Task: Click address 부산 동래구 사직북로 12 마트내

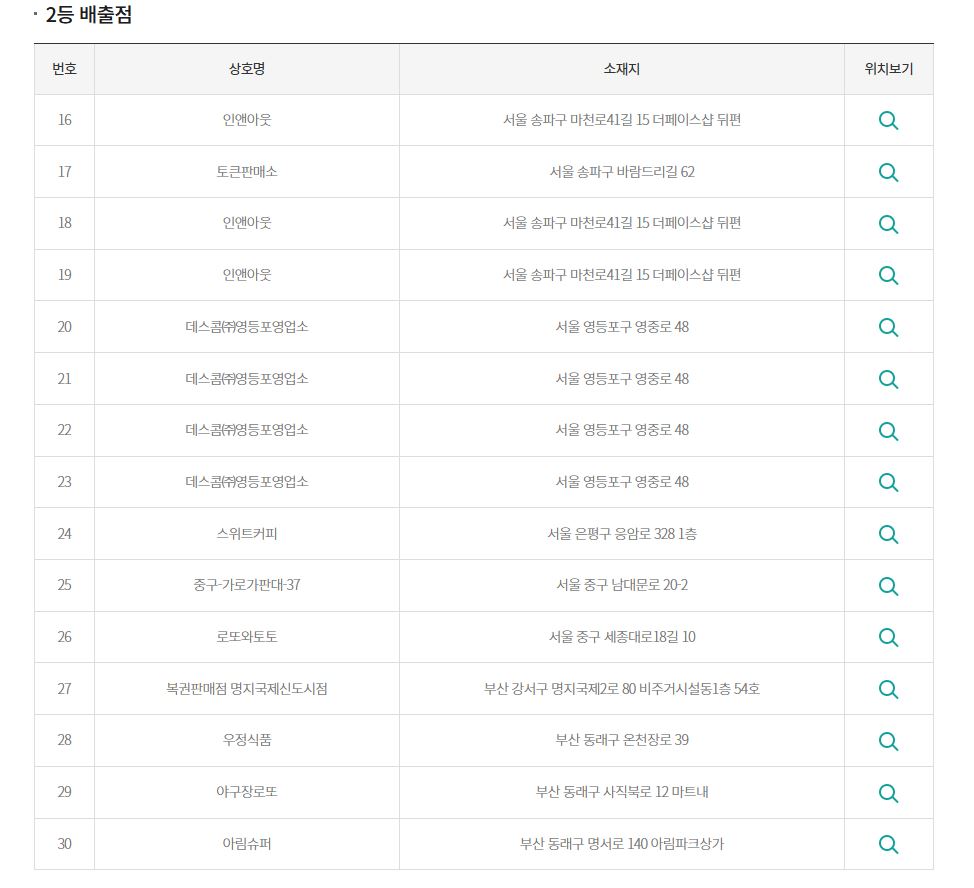Action: (622, 792)
